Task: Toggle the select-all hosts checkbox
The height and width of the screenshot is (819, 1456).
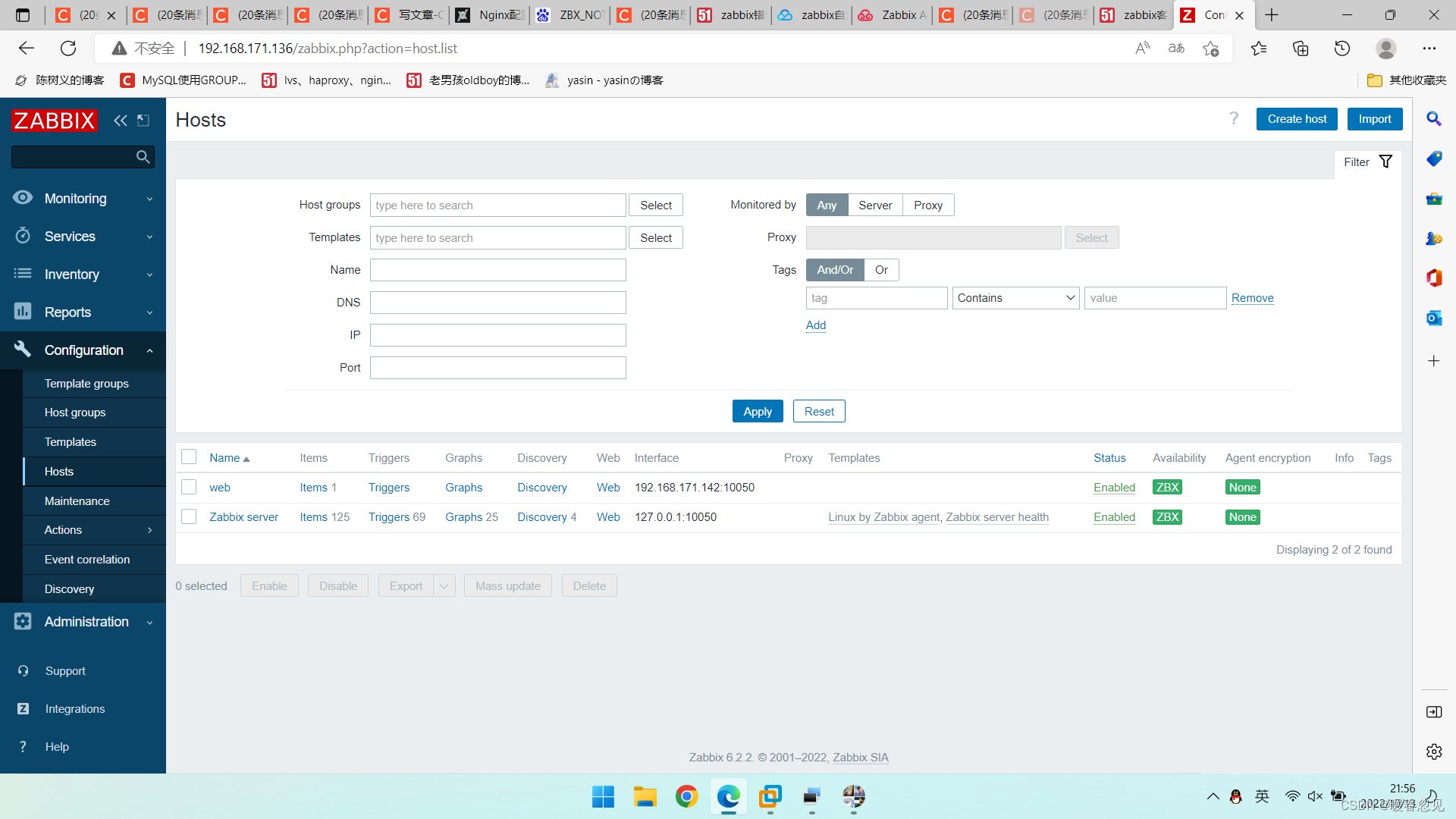Action: (x=189, y=457)
